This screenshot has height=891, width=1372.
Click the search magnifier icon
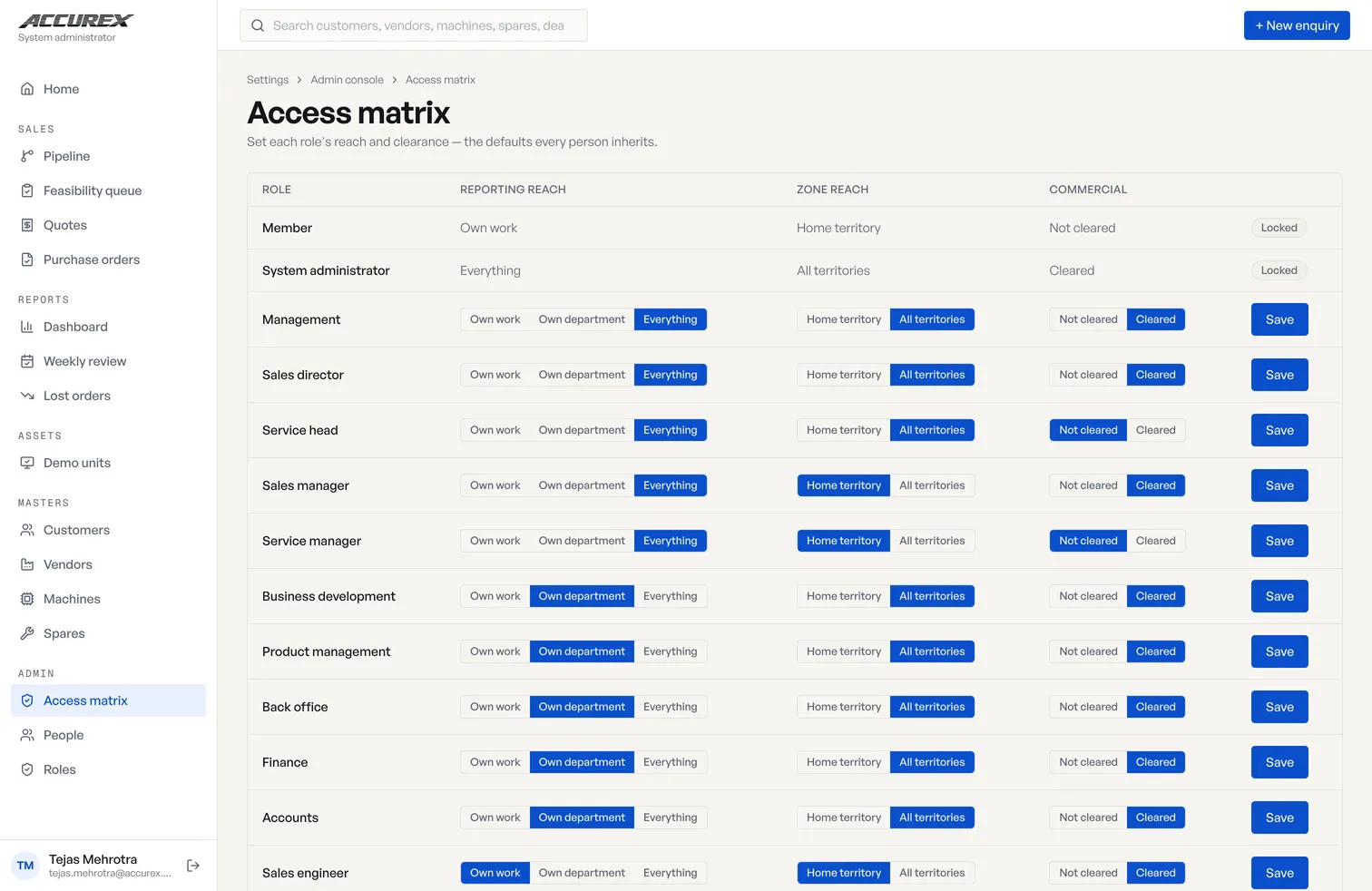click(258, 25)
